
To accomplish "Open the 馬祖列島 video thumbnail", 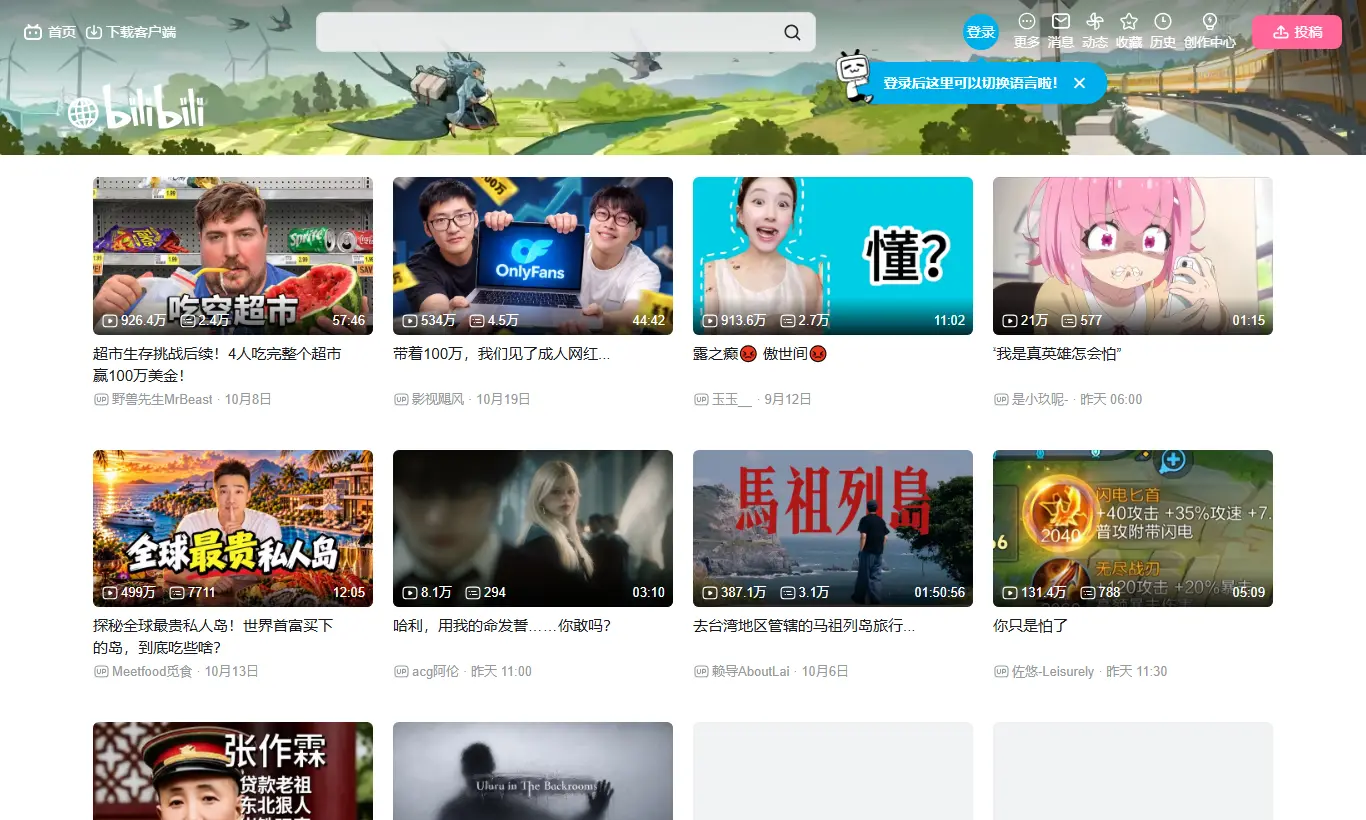I will point(833,528).
